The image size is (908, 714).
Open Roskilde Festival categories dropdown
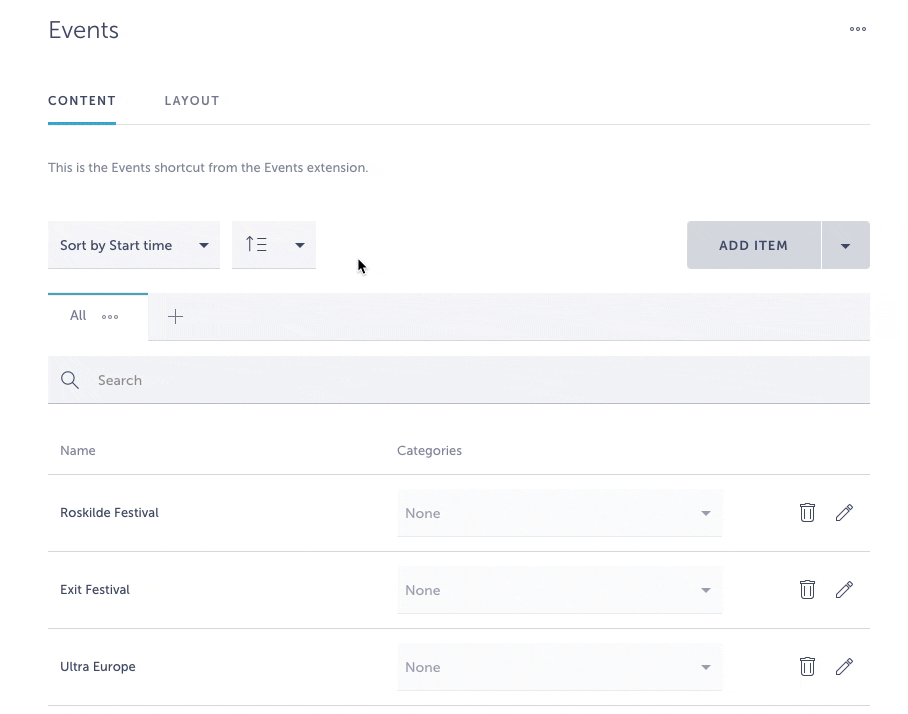point(559,513)
